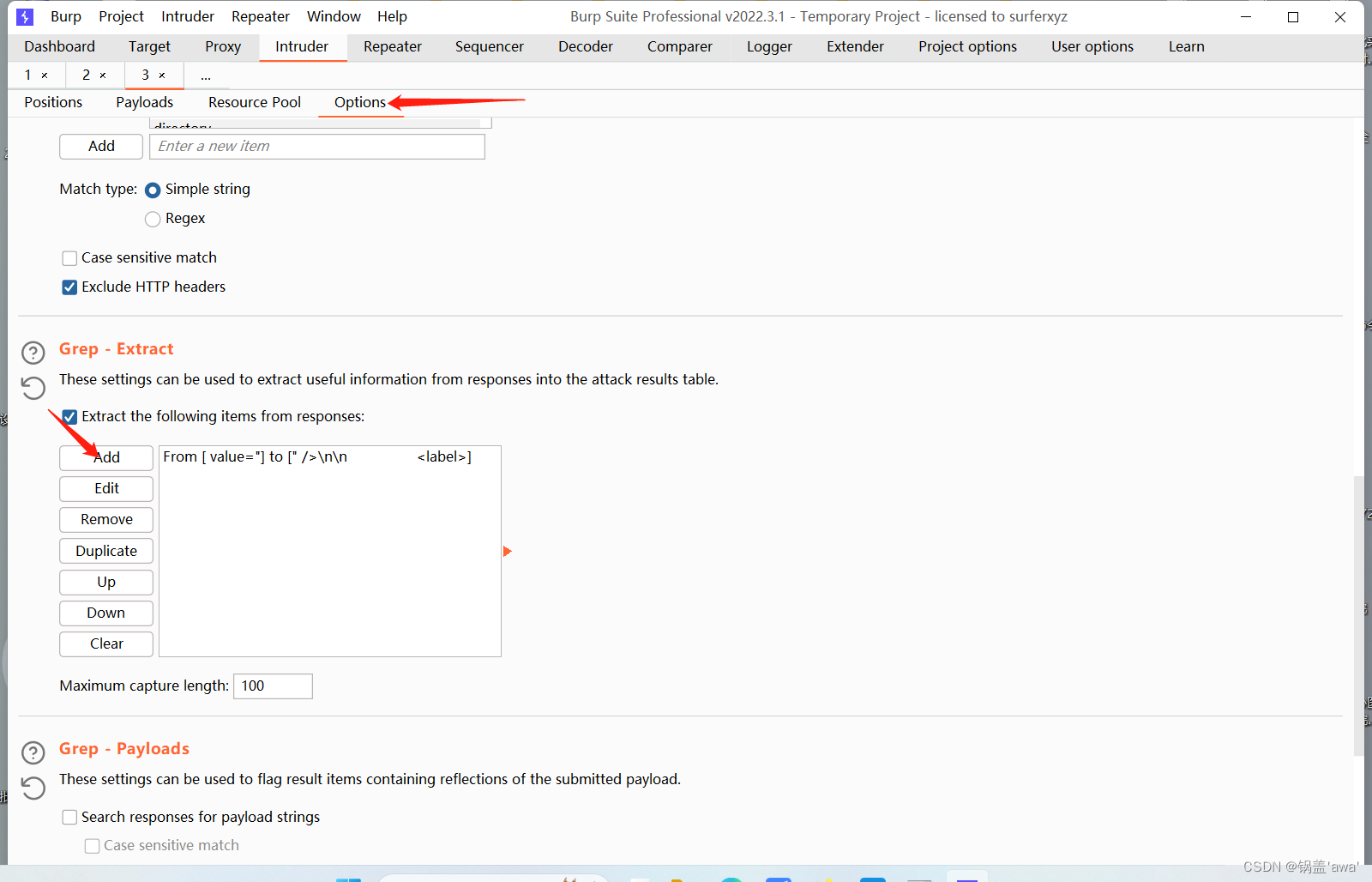This screenshot has height=882, width=1372.
Task: Select Regex match type
Action: coord(153,219)
